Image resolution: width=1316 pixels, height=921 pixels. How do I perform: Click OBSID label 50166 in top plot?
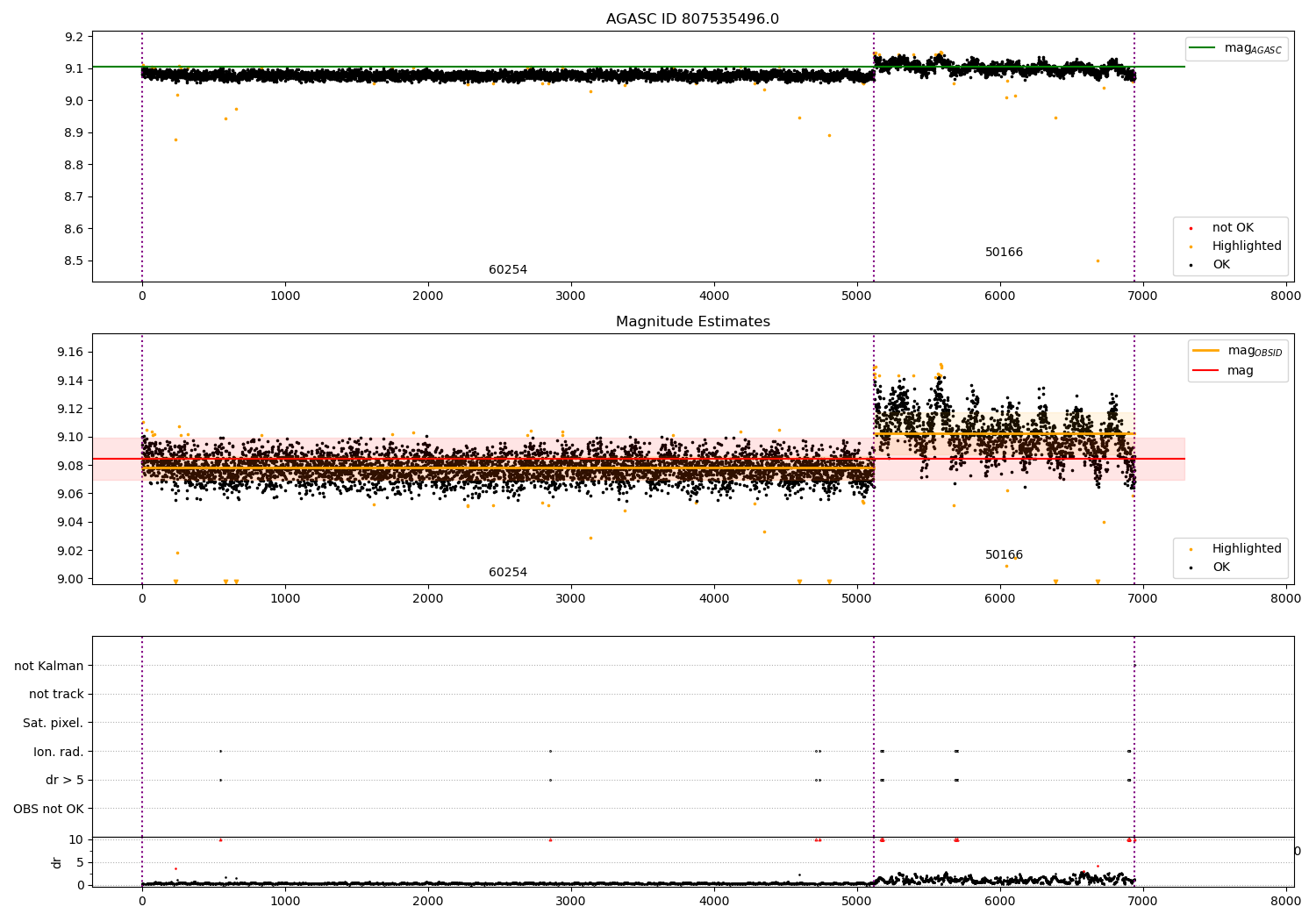click(1004, 253)
